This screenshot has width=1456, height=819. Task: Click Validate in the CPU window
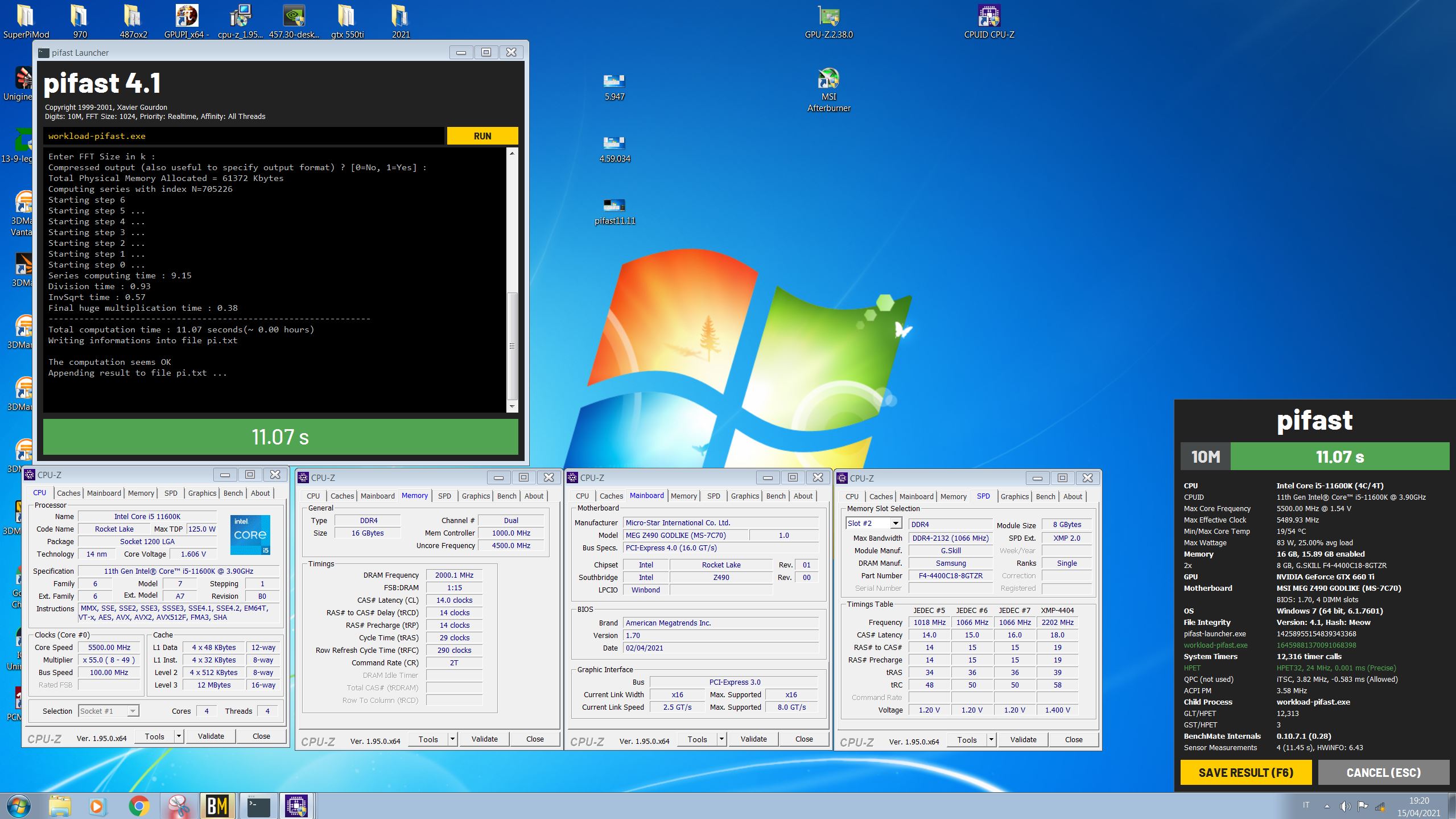click(x=211, y=736)
